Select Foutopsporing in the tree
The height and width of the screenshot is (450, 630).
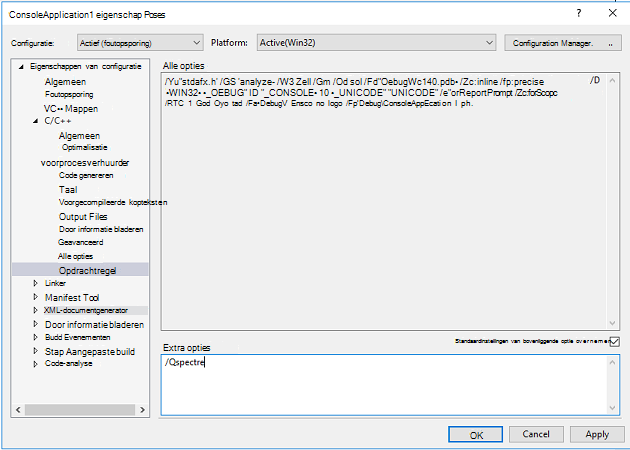coord(69,94)
